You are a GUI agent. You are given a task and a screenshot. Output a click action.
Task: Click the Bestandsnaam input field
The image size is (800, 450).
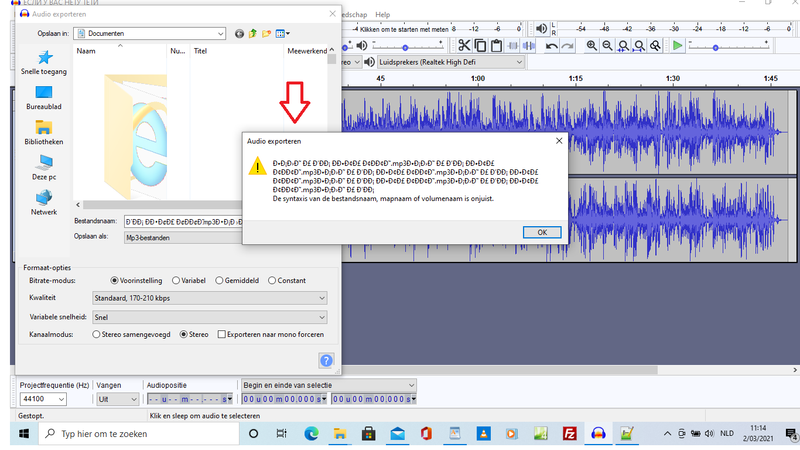182,220
